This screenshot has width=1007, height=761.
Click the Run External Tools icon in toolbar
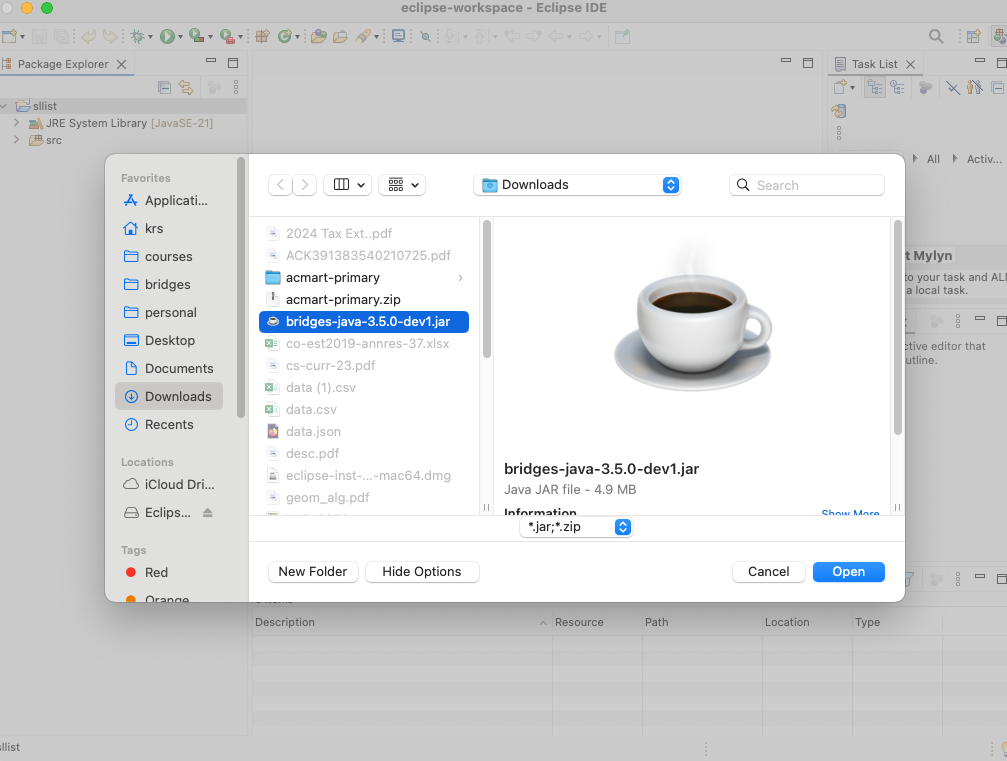pyautogui.click(x=227, y=37)
